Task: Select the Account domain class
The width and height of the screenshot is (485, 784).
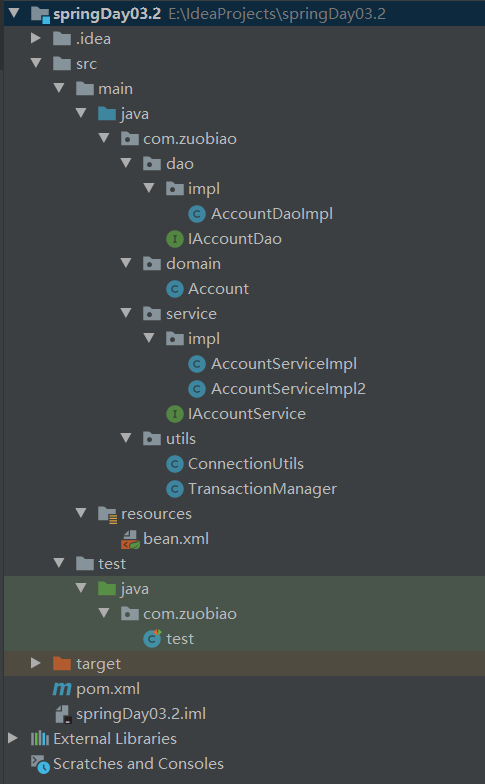Action: [218, 289]
